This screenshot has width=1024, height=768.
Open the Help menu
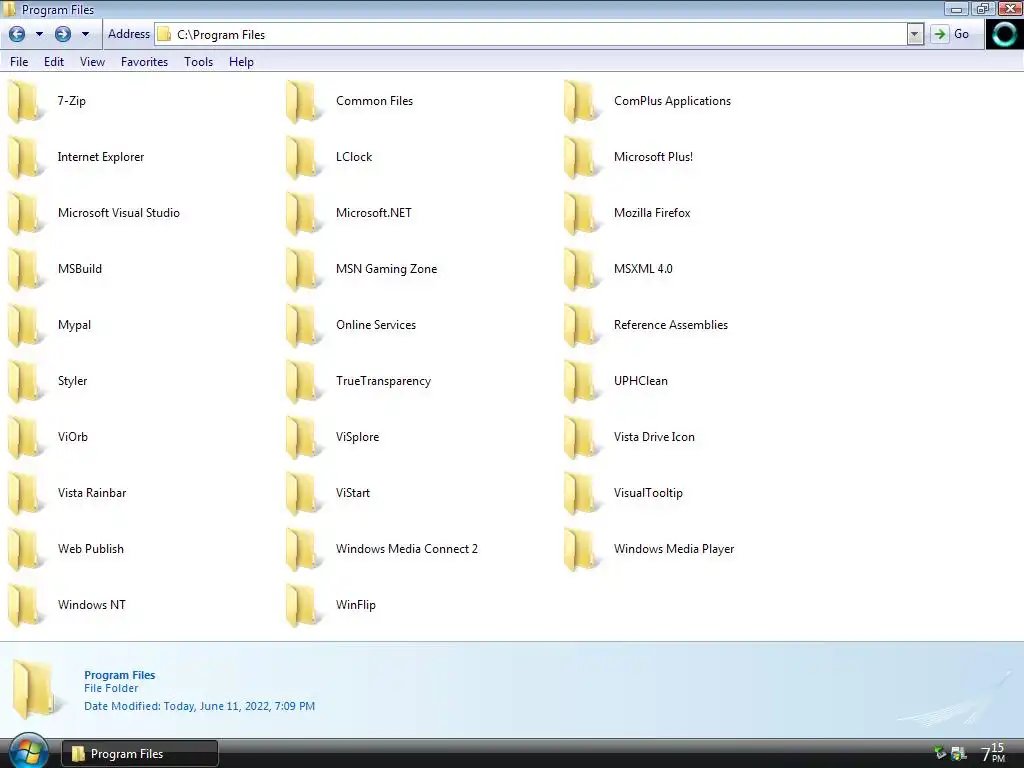[241, 61]
